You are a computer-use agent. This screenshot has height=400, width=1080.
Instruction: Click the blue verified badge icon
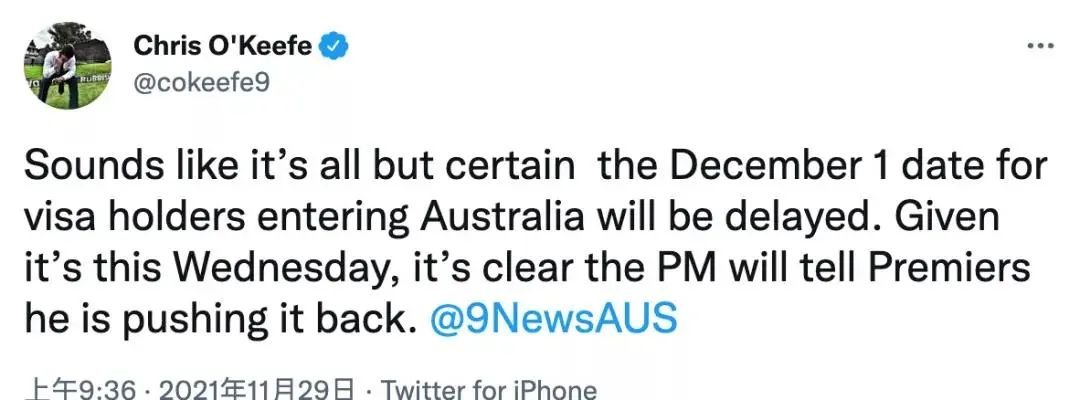pos(335,47)
